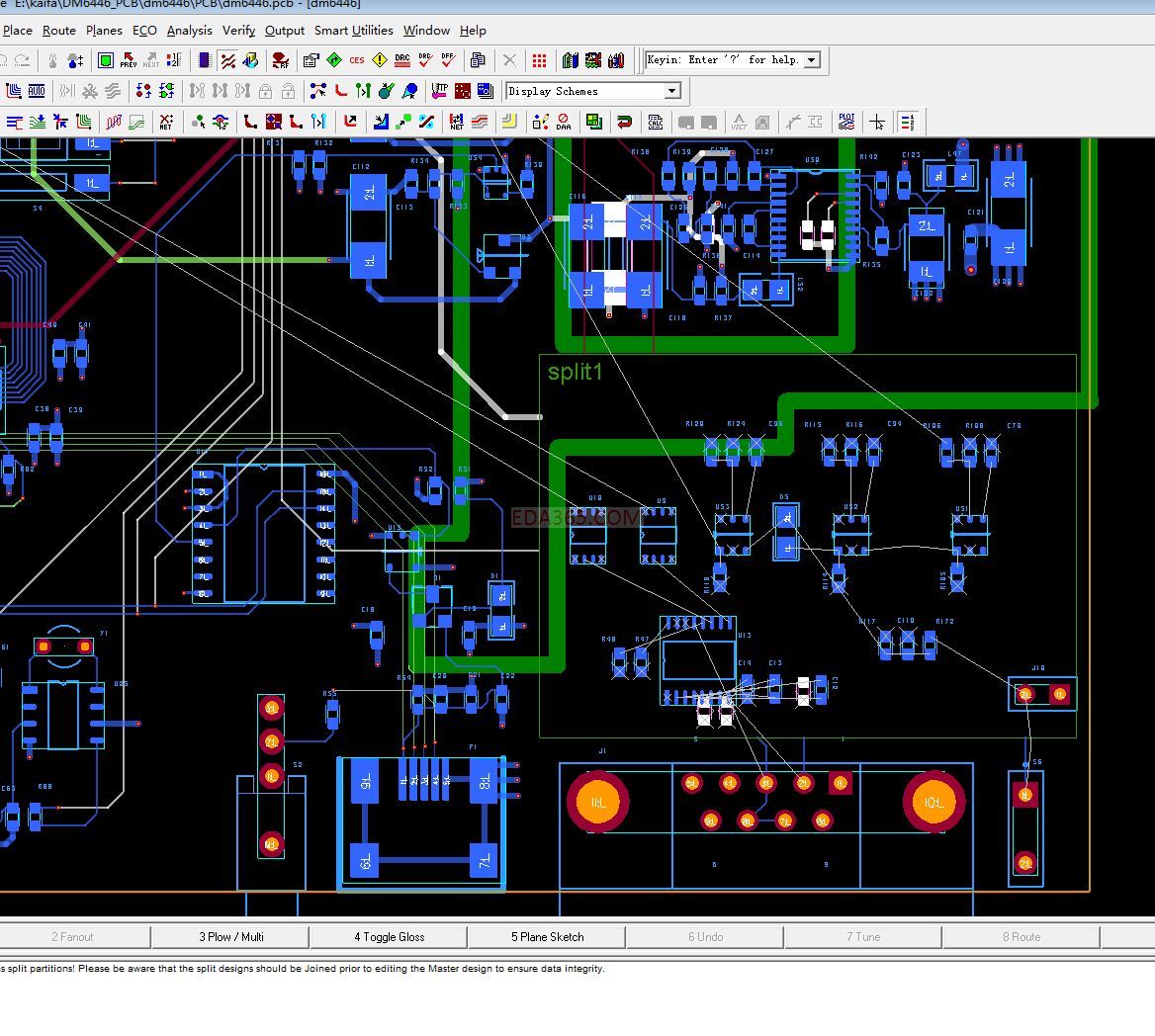This screenshot has height=1036, width=1155.
Task: Toggle Route mode icon with crossed traces
Action: pos(228,60)
